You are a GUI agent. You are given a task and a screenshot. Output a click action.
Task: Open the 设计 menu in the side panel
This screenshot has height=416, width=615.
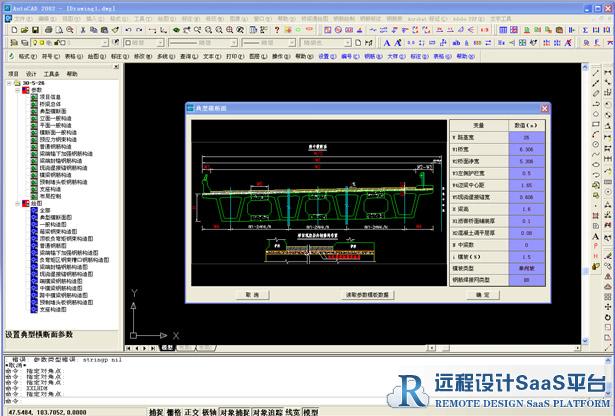point(31,73)
